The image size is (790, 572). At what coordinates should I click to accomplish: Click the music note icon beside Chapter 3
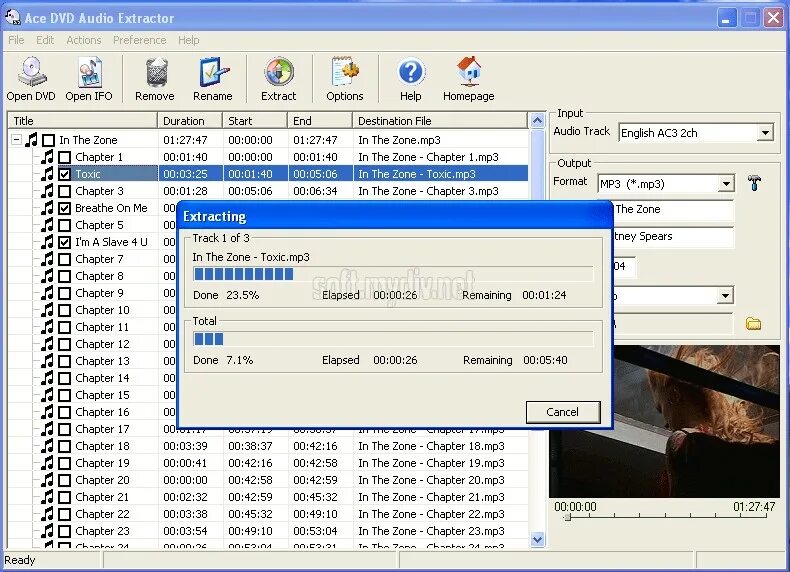[47, 191]
